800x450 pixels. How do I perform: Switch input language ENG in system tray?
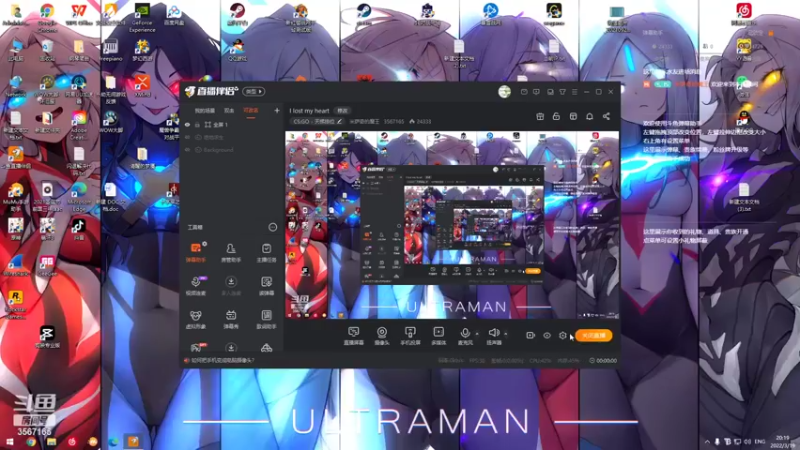pos(760,441)
